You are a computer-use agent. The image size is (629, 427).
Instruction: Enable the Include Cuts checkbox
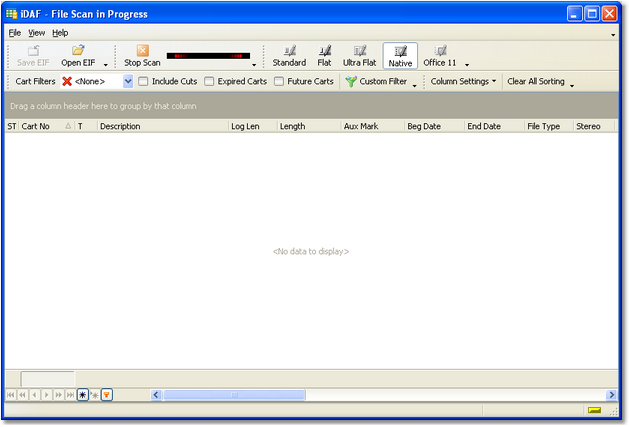pos(143,81)
